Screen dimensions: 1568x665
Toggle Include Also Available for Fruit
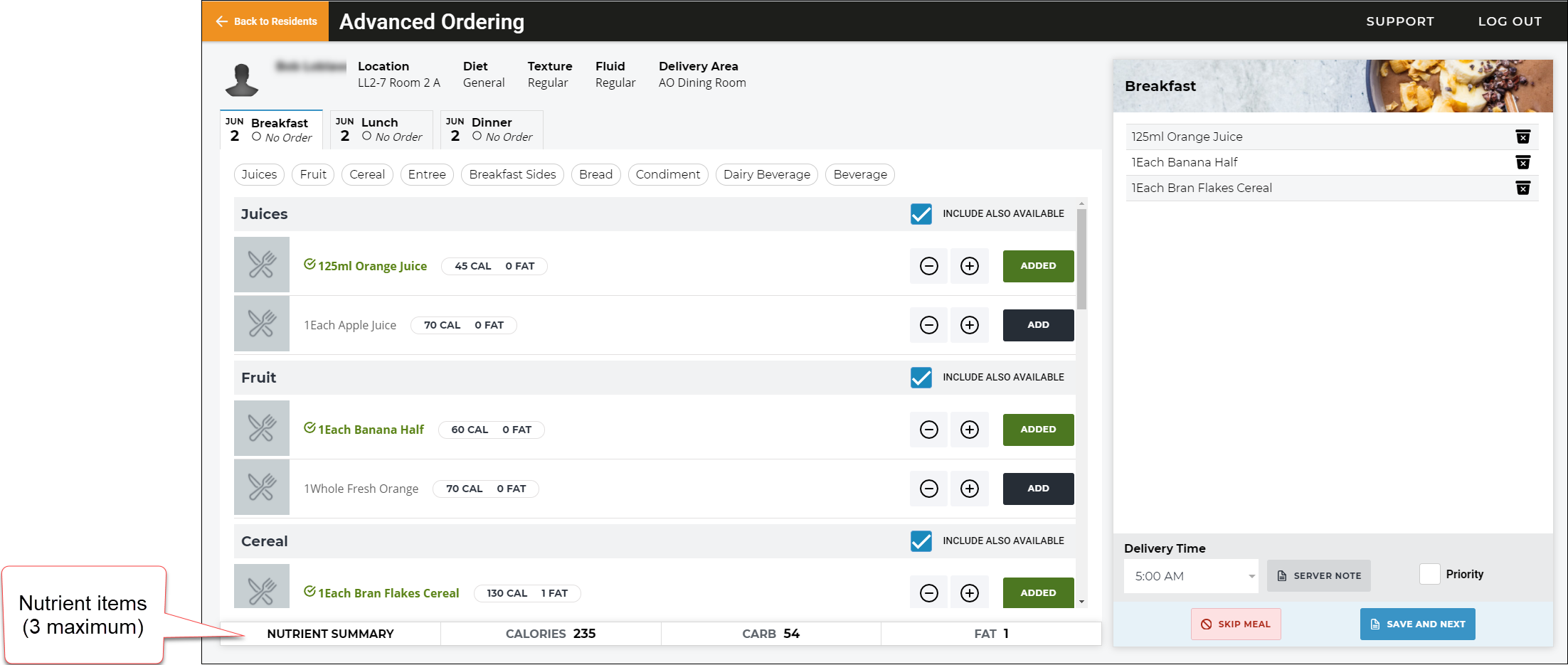click(x=921, y=377)
